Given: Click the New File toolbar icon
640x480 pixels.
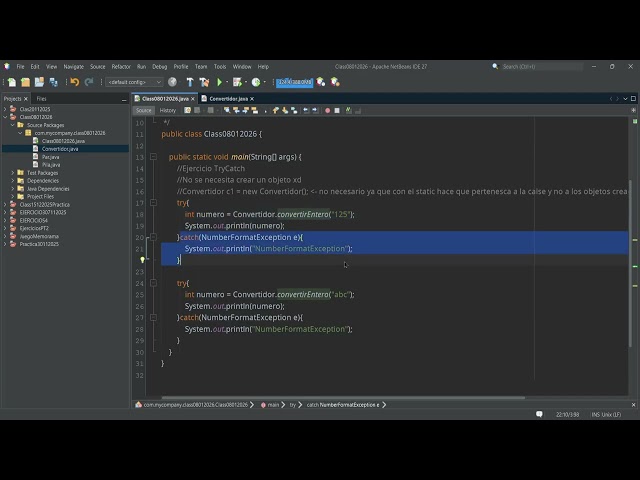Looking at the screenshot, I should point(12,82).
